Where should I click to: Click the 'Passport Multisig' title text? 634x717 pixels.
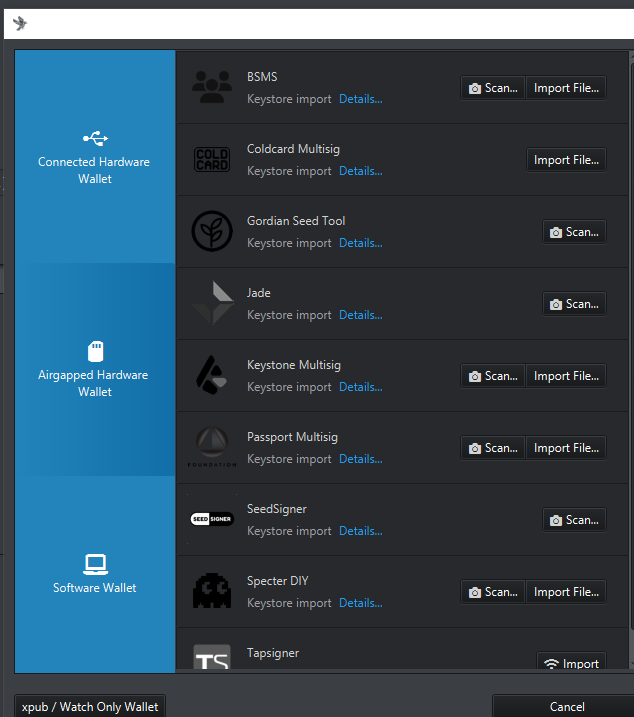tap(292, 437)
